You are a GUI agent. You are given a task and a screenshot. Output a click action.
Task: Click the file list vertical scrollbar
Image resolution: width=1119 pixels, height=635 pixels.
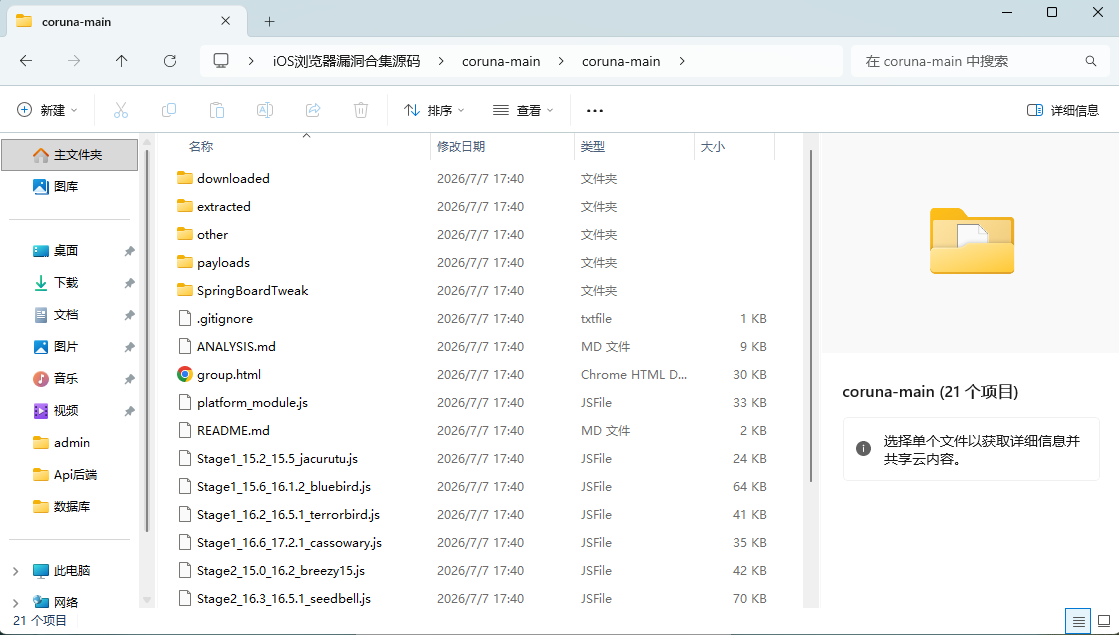tap(811, 315)
